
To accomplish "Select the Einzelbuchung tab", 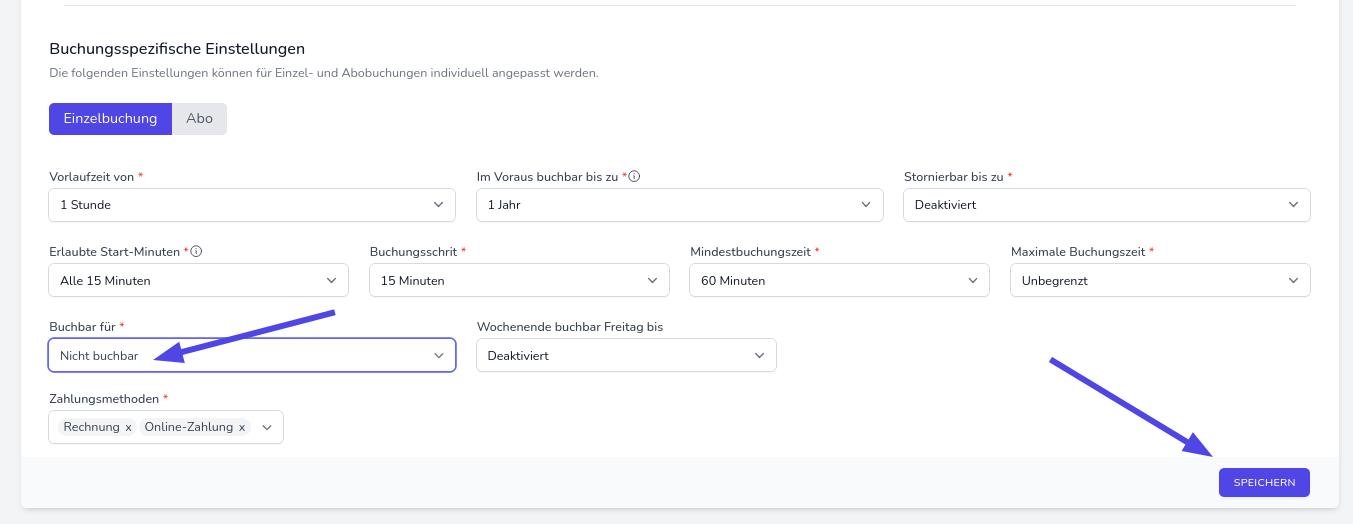I will coord(110,118).
